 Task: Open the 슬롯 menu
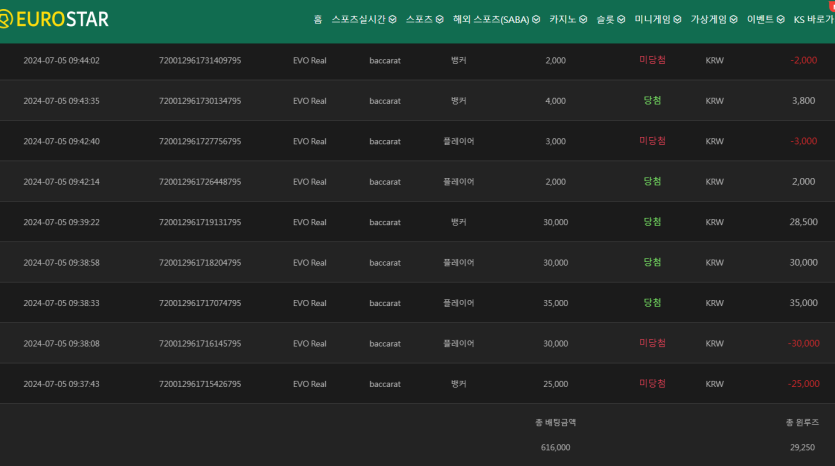tap(605, 20)
